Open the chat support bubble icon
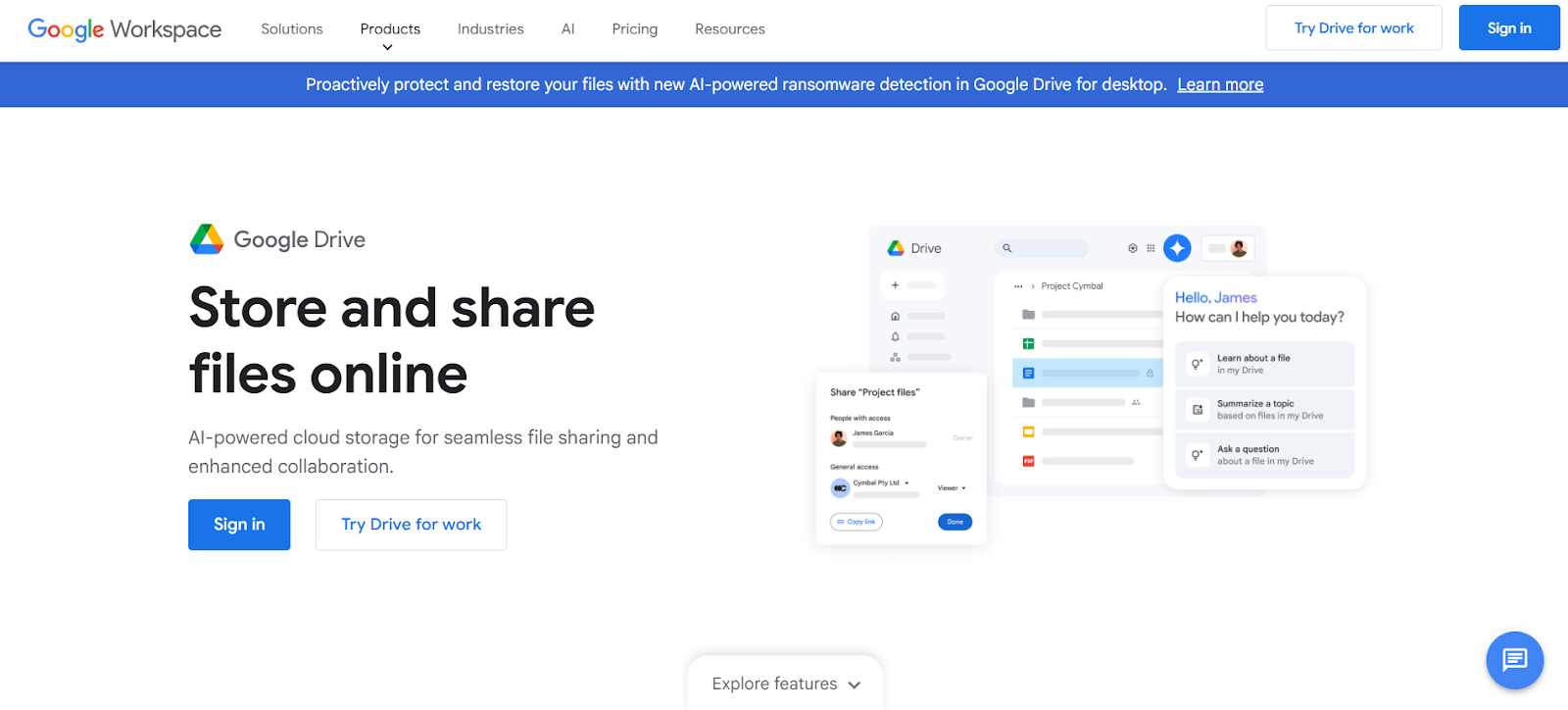This screenshot has height=710, width=1568. point(1514,660)
